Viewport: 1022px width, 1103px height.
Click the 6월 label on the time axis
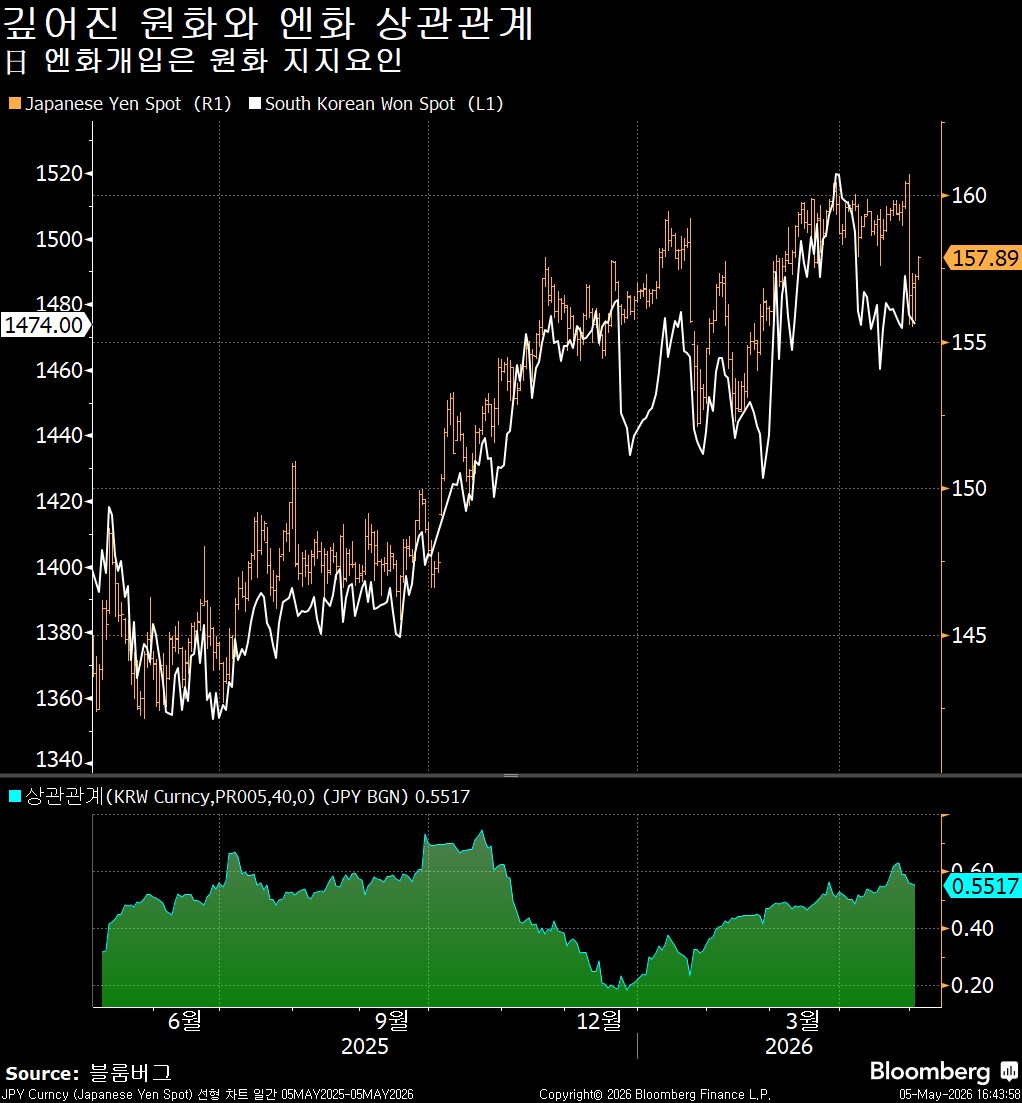point(185,1020)
